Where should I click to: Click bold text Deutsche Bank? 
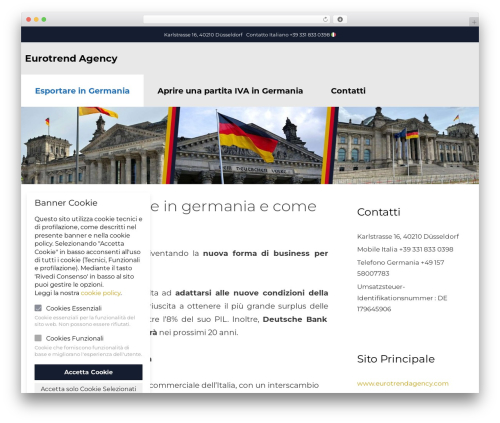tap(295, 319)
